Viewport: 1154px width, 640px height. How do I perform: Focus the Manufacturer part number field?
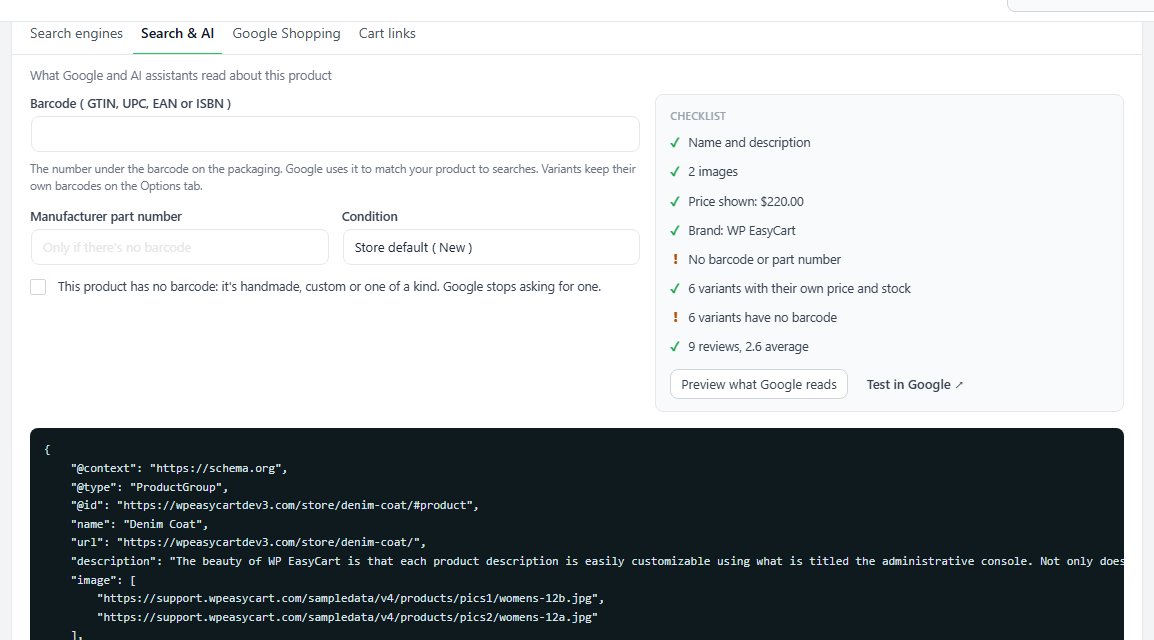(180, 247)
